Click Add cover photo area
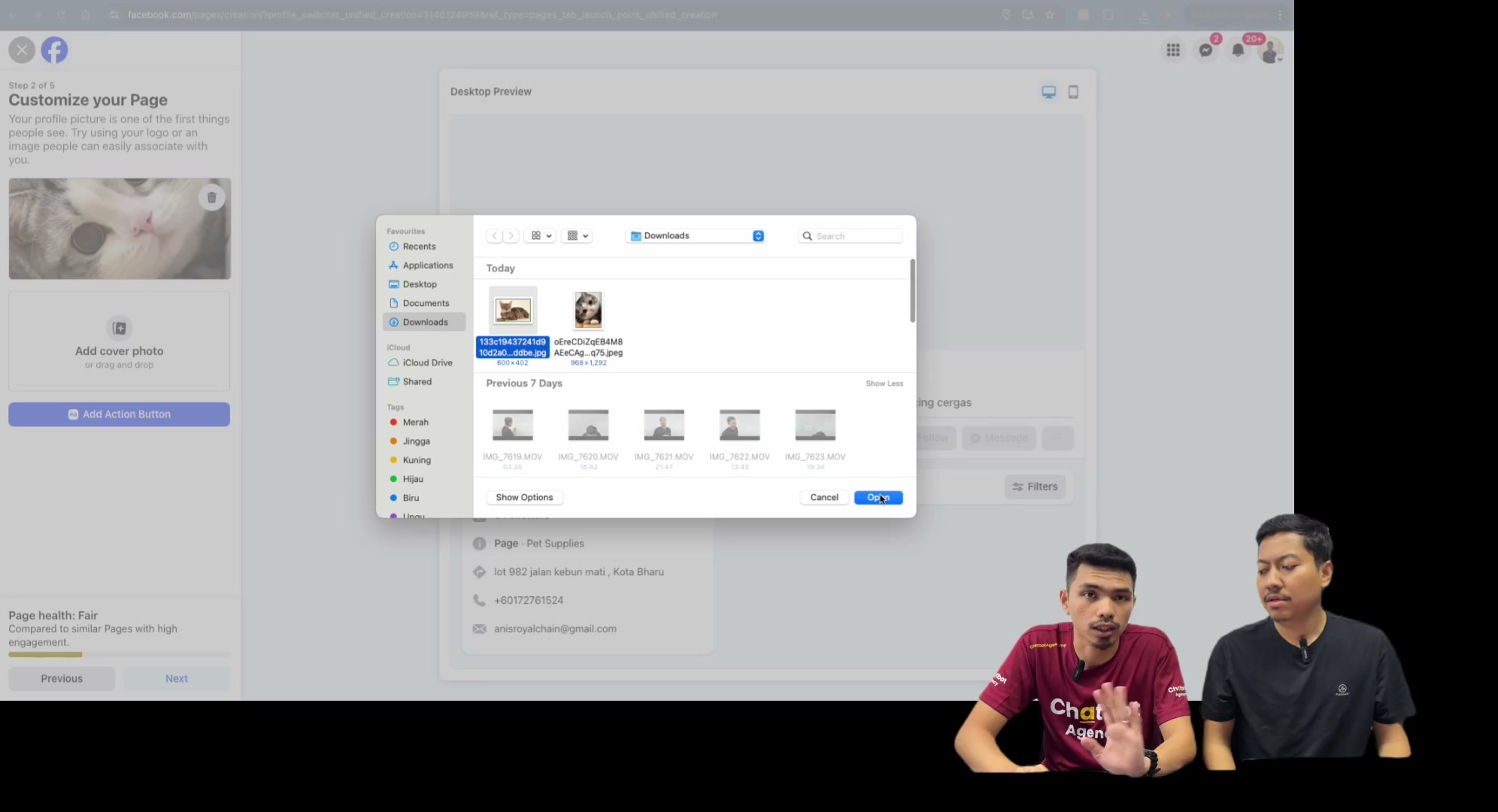Viewport: 1498px width, 812px height. click(x=119, y=342)
